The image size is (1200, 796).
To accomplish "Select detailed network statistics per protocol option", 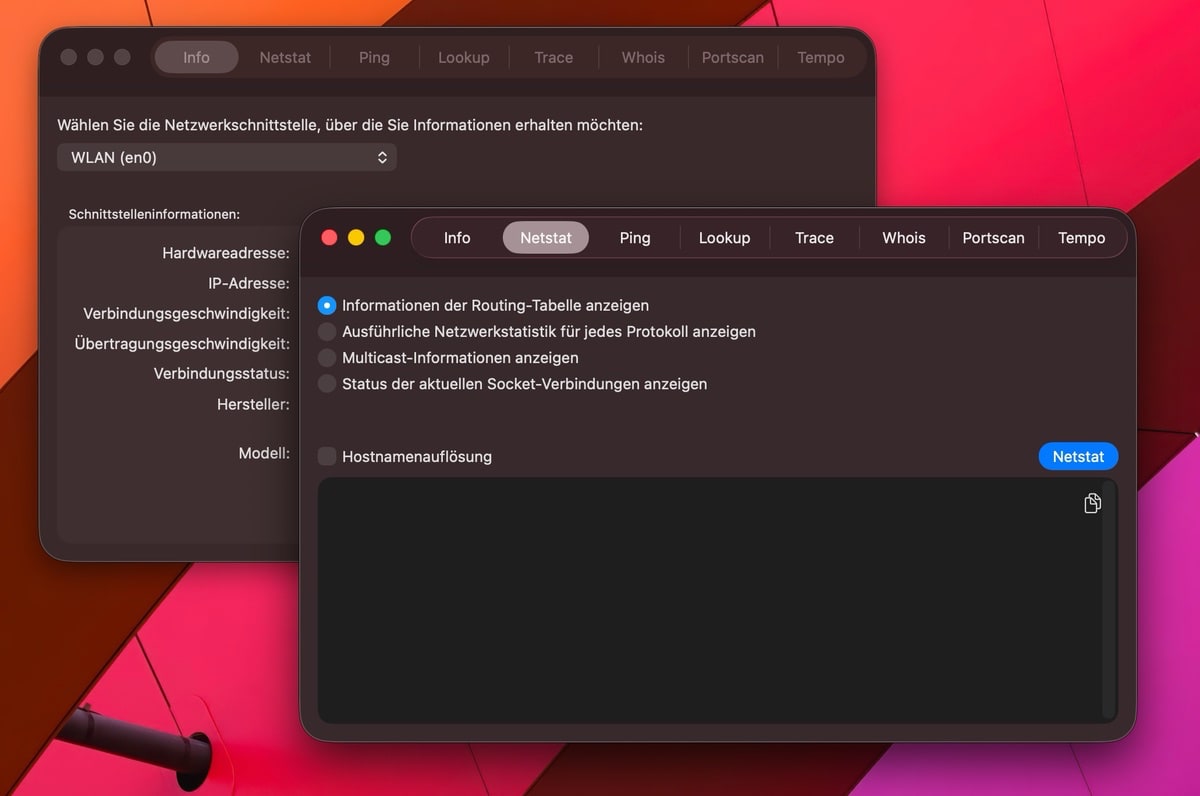I will (x=327, y=331).
